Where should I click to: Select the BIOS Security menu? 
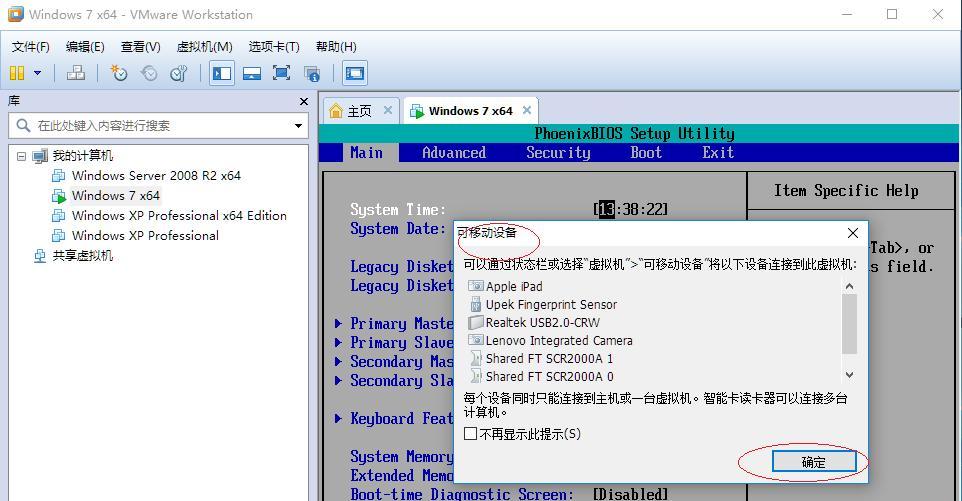click(558, 153)
